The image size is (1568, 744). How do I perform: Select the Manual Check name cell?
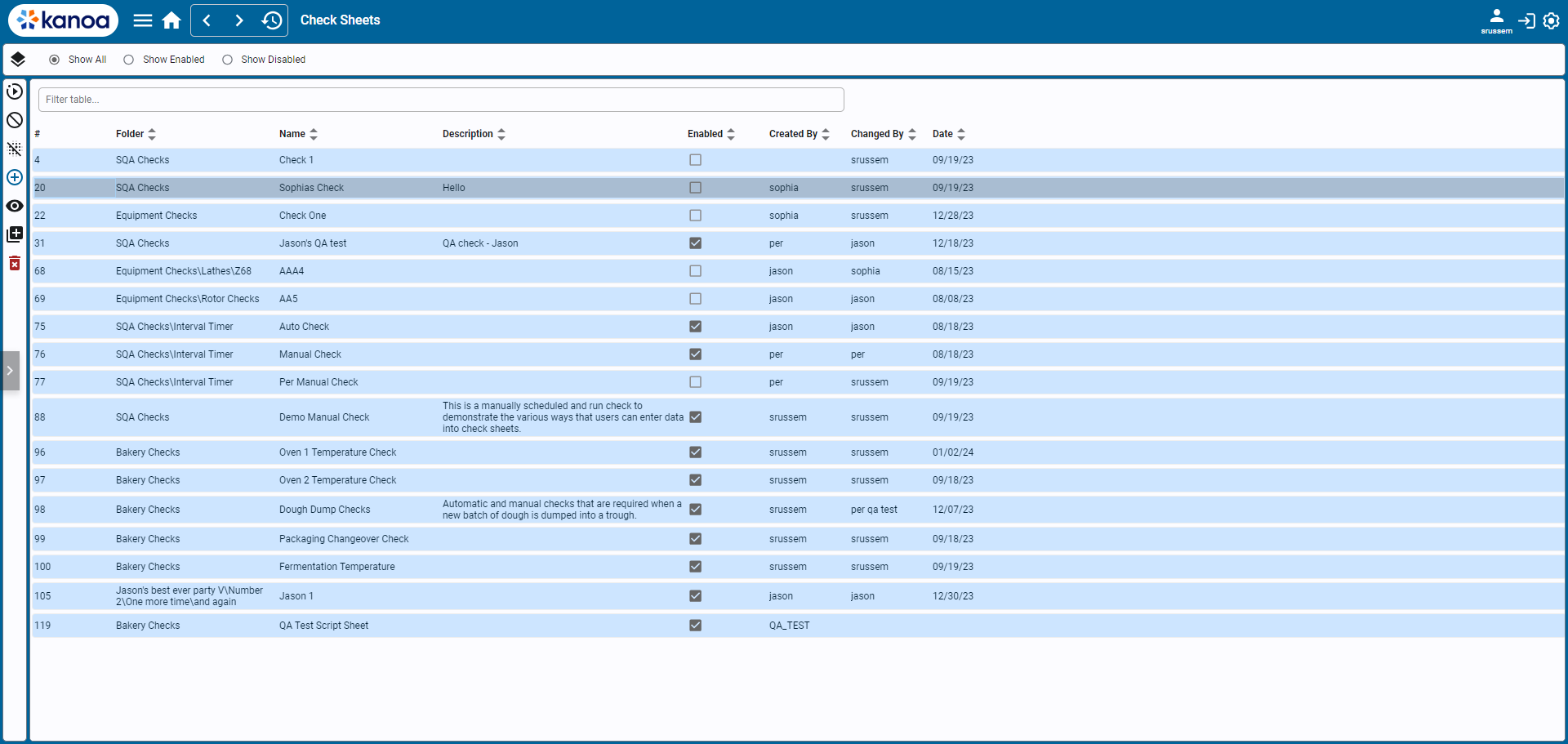tap(310, 354)
